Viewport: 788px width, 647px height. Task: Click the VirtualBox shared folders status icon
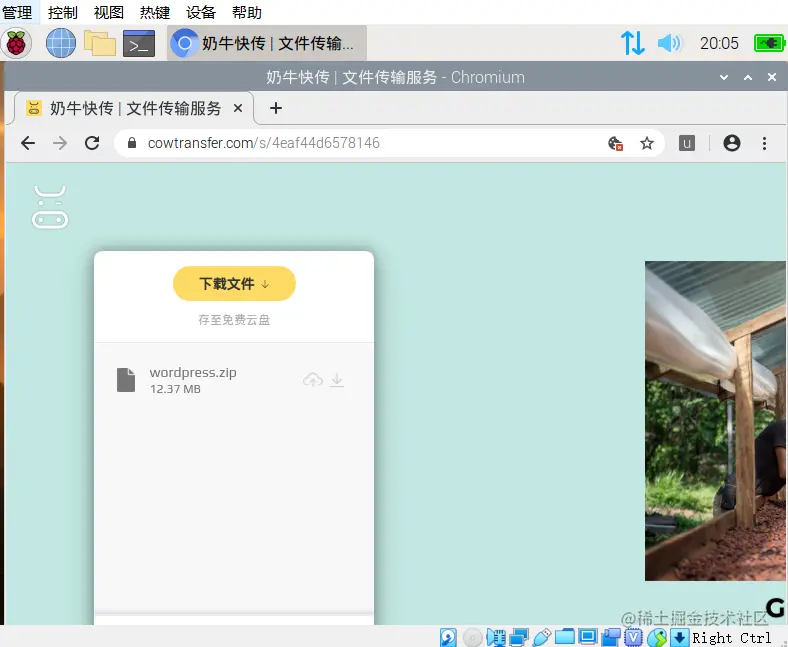565,636
